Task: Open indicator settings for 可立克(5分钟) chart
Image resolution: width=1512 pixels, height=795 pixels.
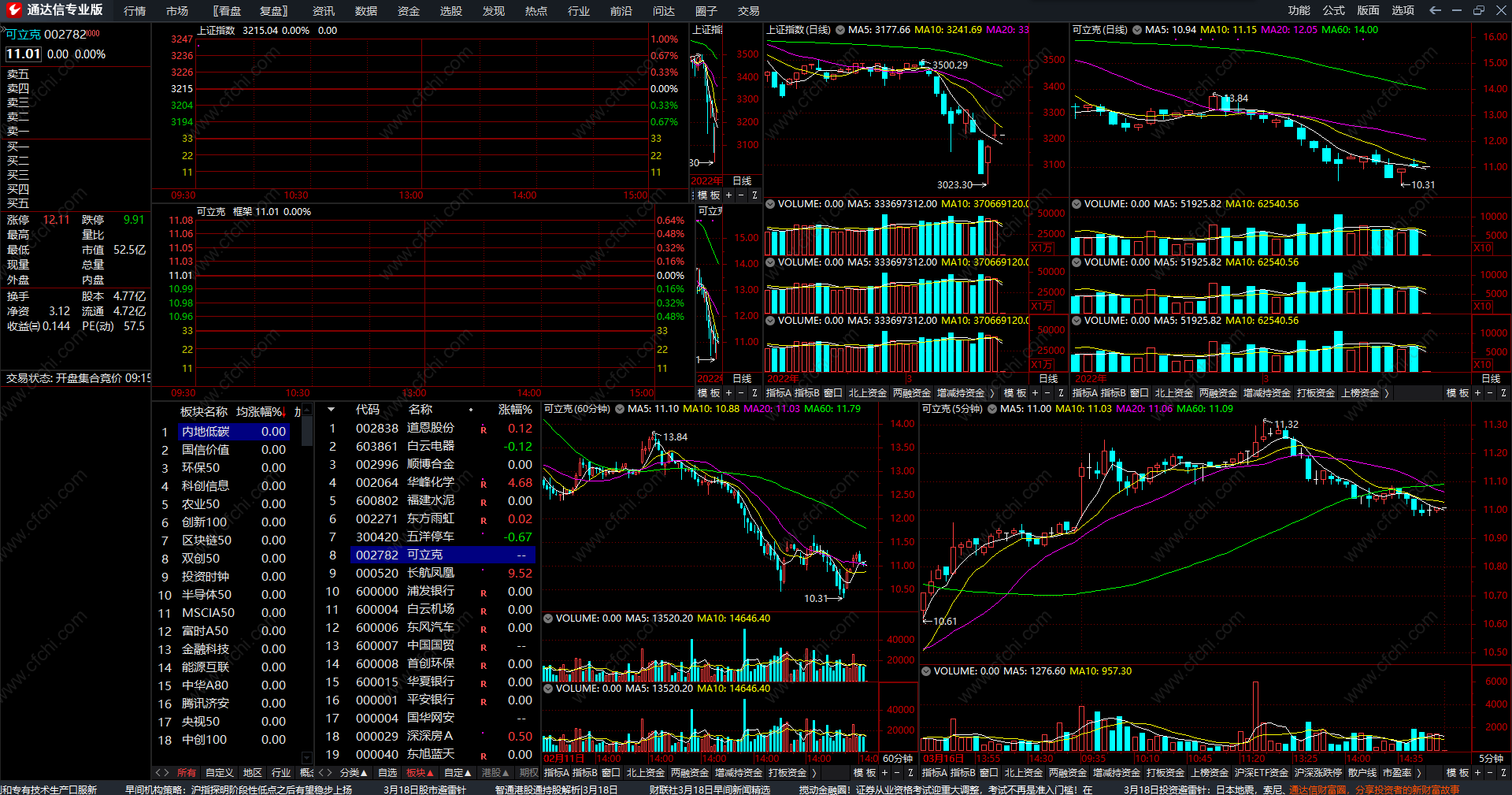Action: pyautogui.click(x=992, y=409)
